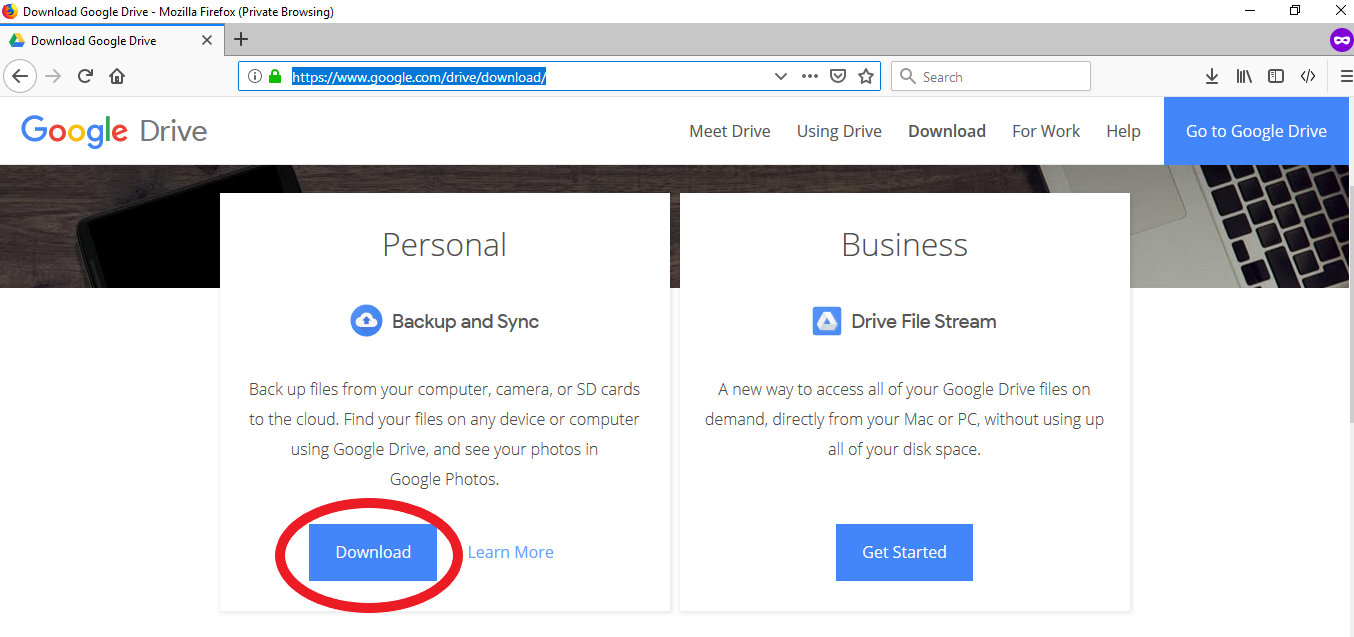Open a new tab with plus
Viewport: 1354px width, 637px height.
[x=240, y=40]
